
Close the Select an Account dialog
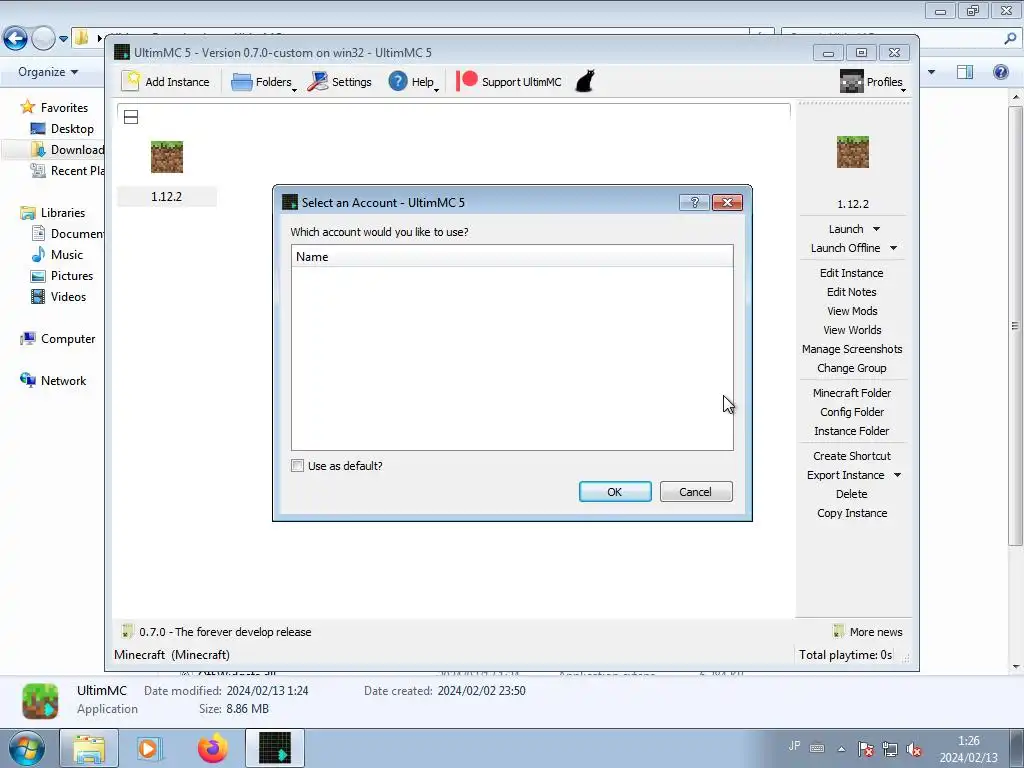click(727, 202)
